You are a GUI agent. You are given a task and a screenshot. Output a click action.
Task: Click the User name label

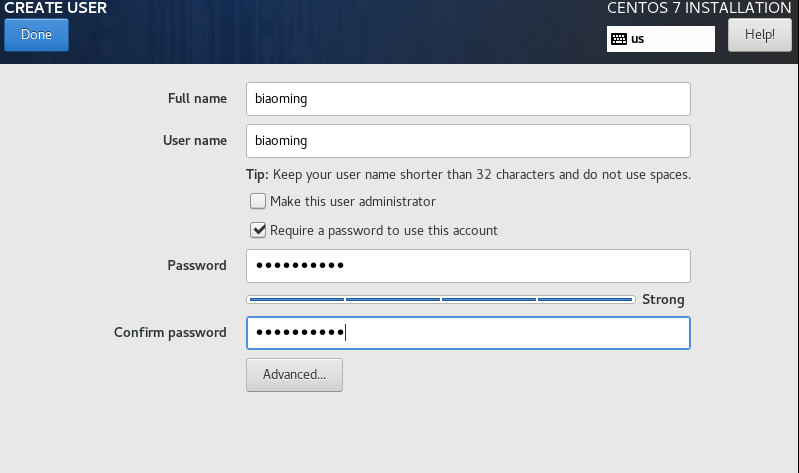(195, 140)
